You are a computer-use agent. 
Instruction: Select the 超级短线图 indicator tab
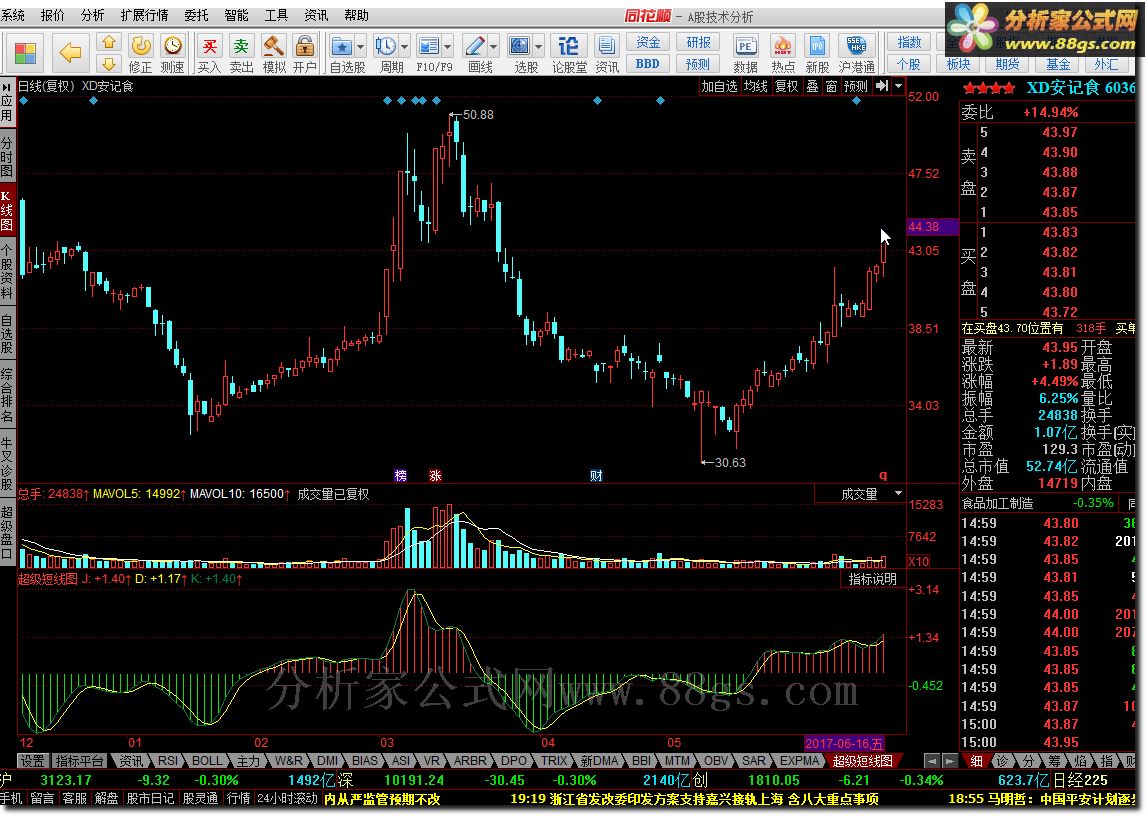tap(862, 761)
